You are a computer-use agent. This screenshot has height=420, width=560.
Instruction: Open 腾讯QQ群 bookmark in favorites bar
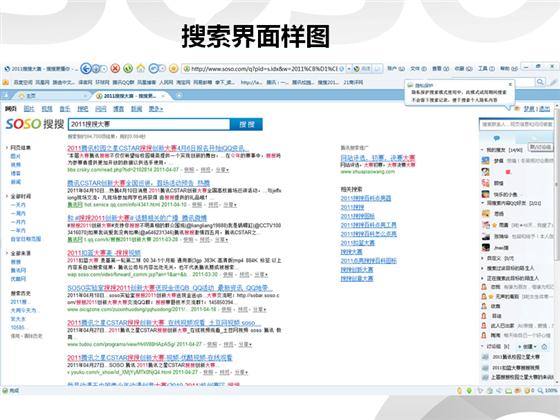click(123, 82)
